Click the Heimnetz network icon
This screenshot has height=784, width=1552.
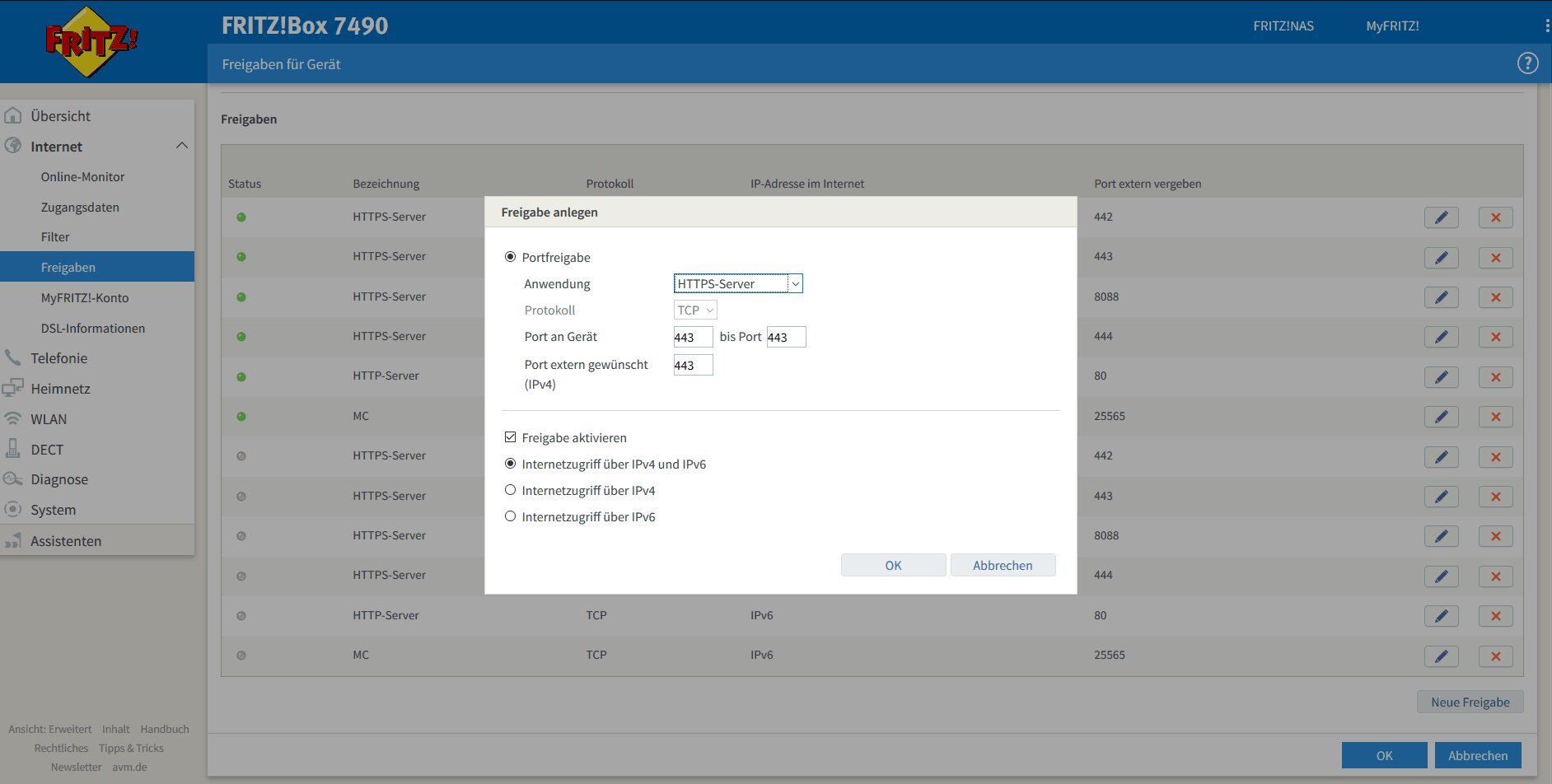[13, 388]
